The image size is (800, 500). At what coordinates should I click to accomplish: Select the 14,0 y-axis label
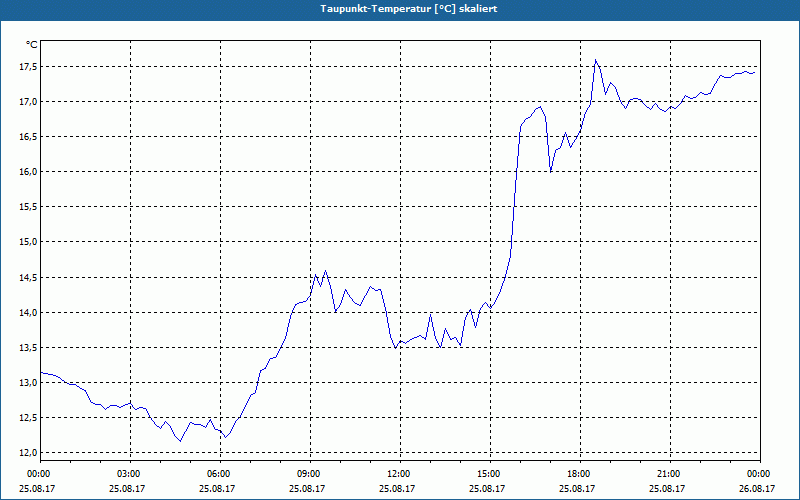point(29,313)
